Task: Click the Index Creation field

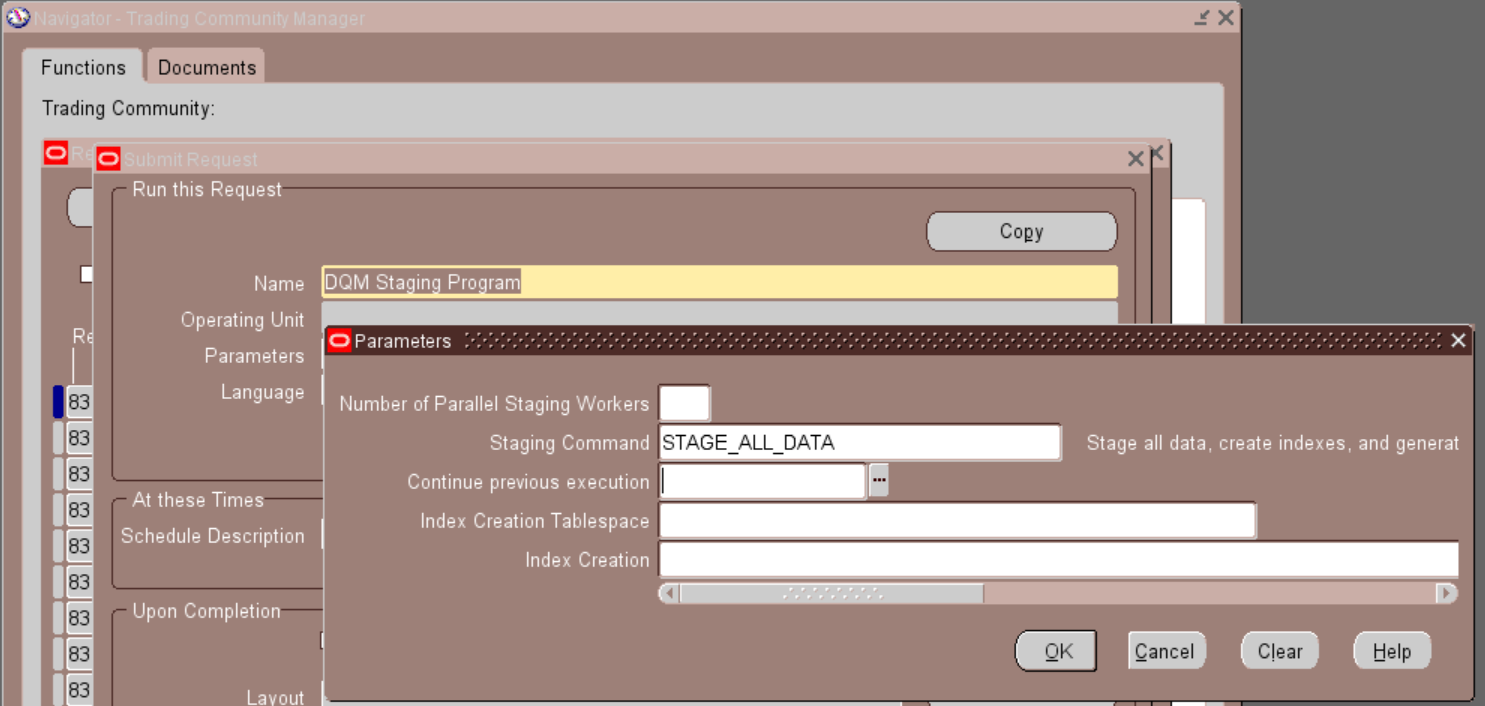Action: pyautogui.click(x=1058, y=559)
